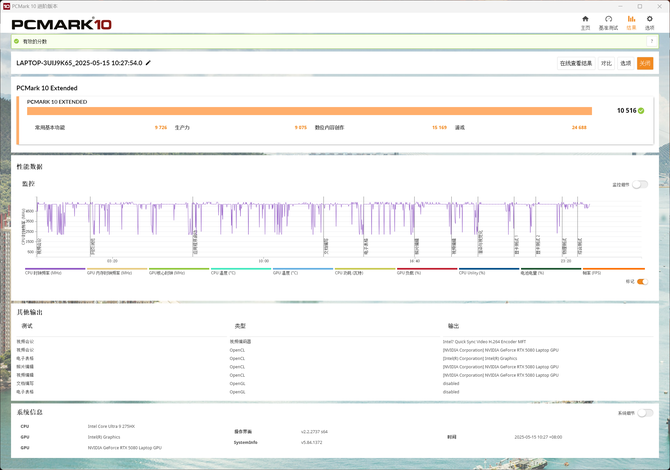The height and width of the screenshot is (470, 670).
Task: Click the 10:00 timeline tick on the graph
Action: point(264,261)
